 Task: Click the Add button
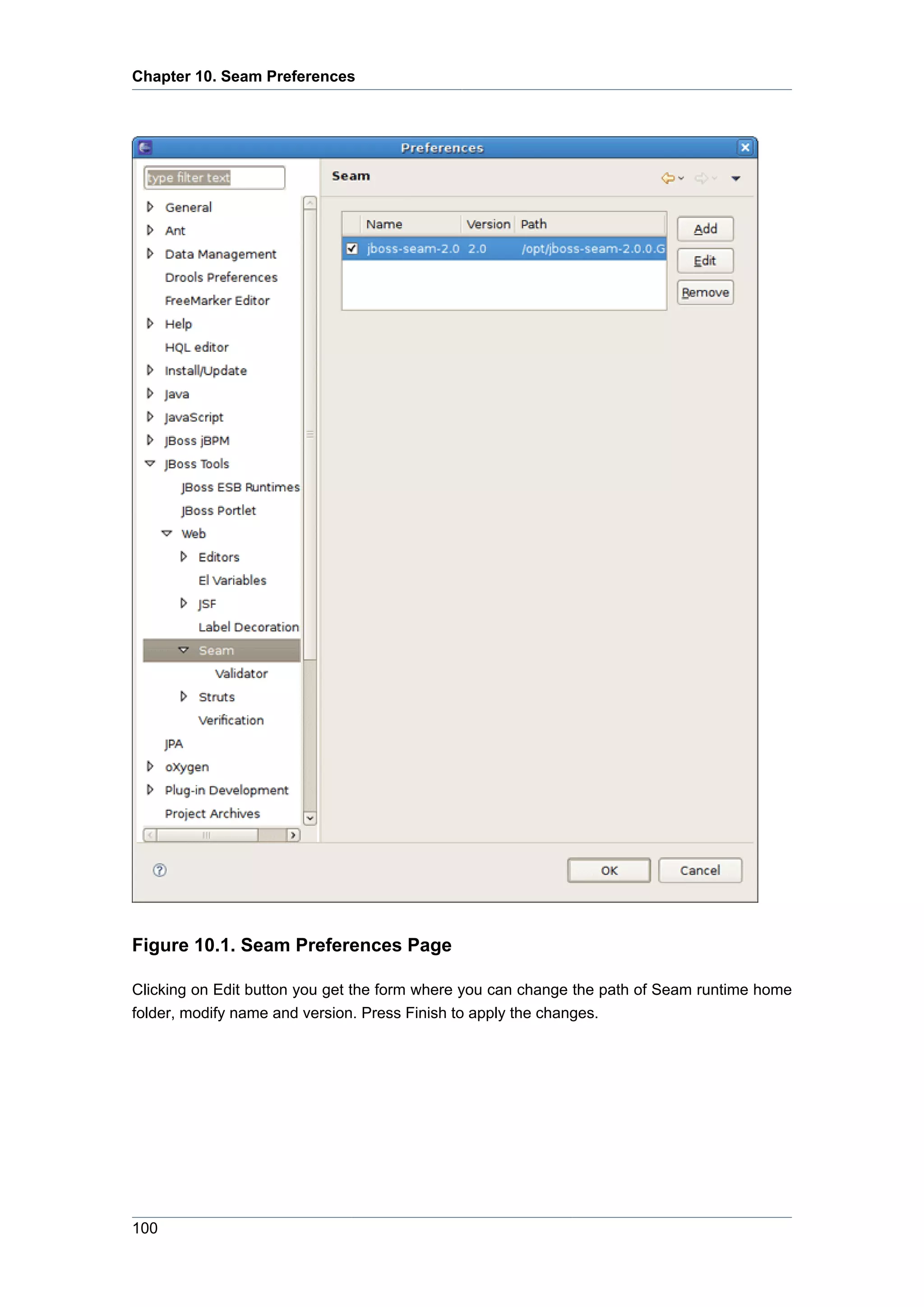(x=705, y=229)
